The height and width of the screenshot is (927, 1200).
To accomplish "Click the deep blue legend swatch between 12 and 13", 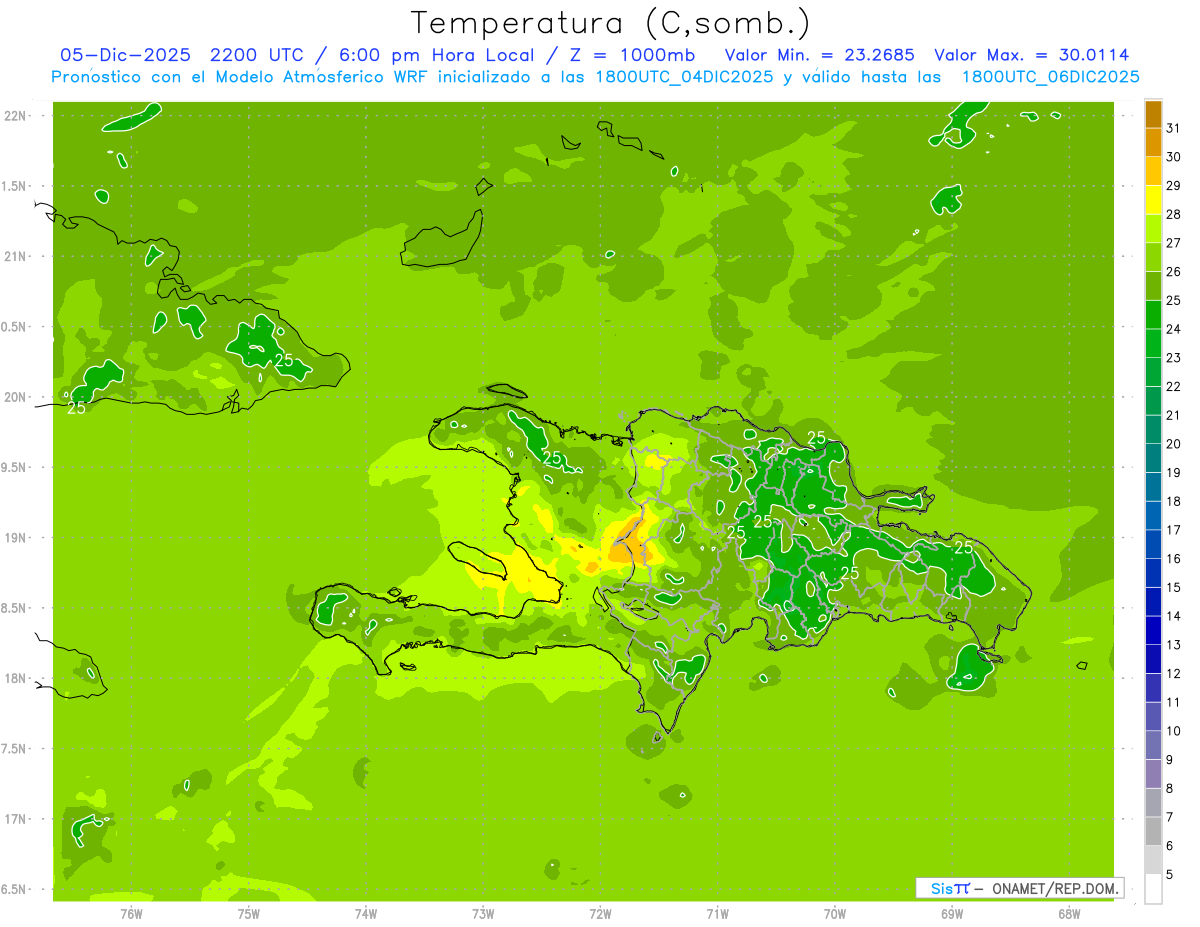I will pos(1153,659).
